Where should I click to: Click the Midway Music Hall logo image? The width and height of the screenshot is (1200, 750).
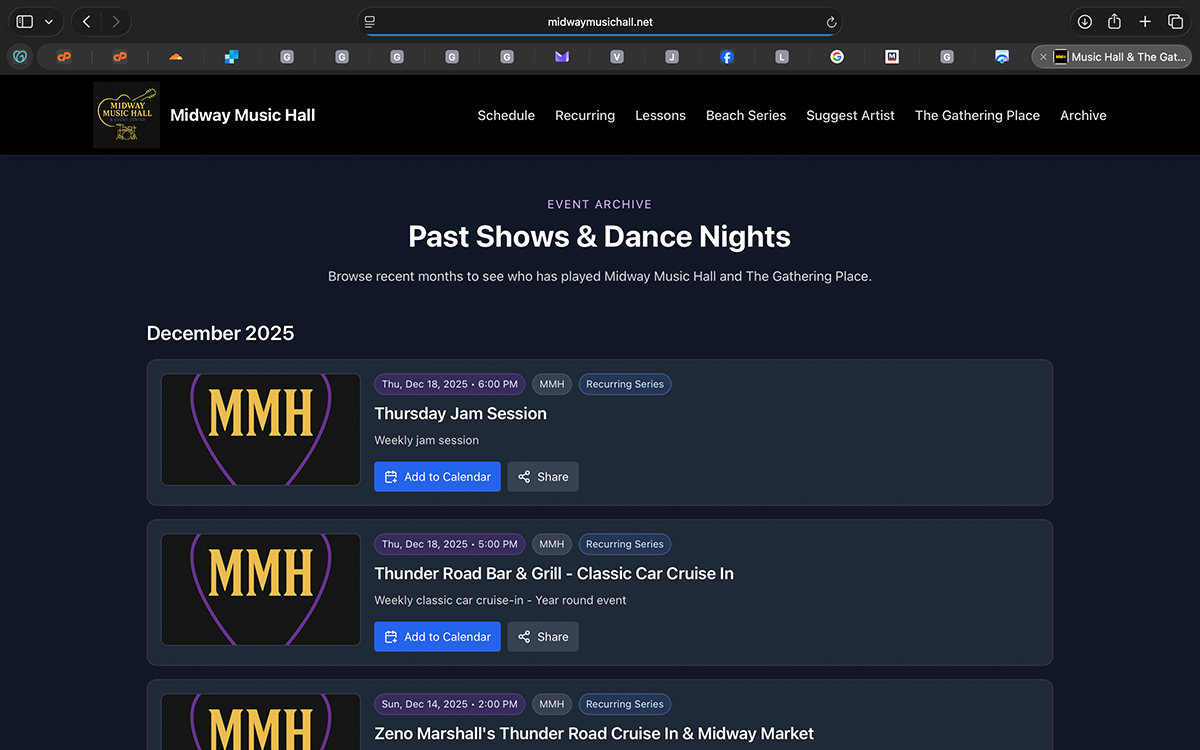point(126,115)
